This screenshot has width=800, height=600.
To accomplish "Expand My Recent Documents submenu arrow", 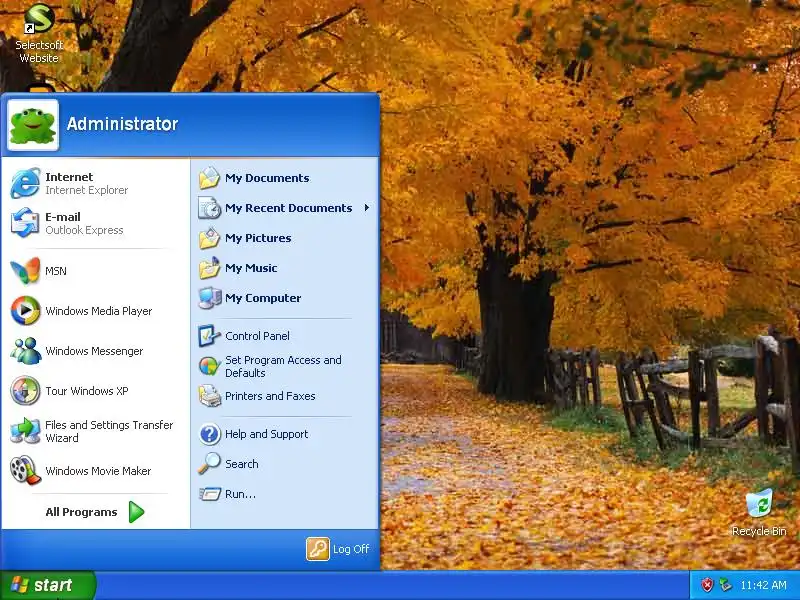I will click(x=366, y=208).
